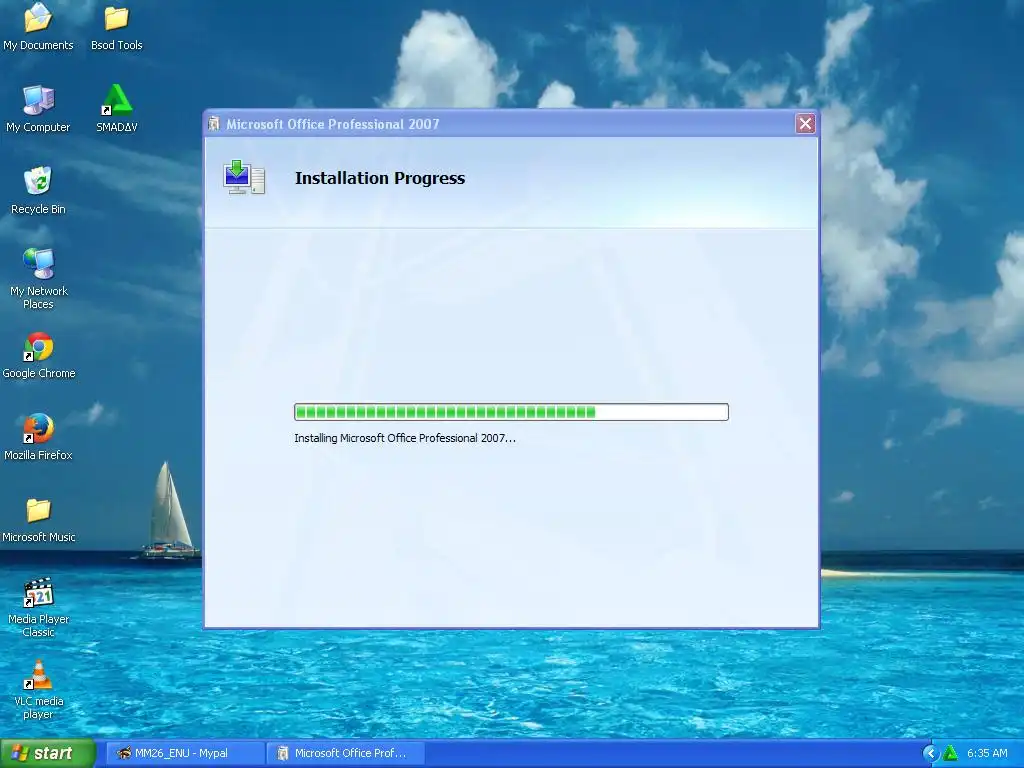Close the Office 2007 setup window
Viewport: 1024px width, 768px height.
(x=805, y=123)
